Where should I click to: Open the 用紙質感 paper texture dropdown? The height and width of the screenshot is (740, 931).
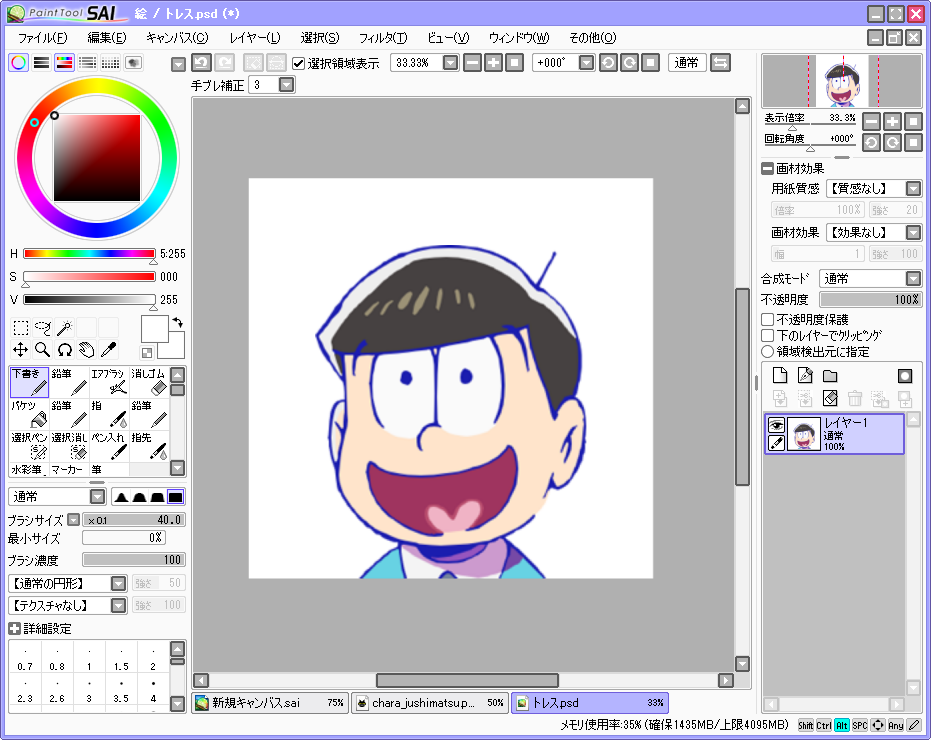[913, 189]
